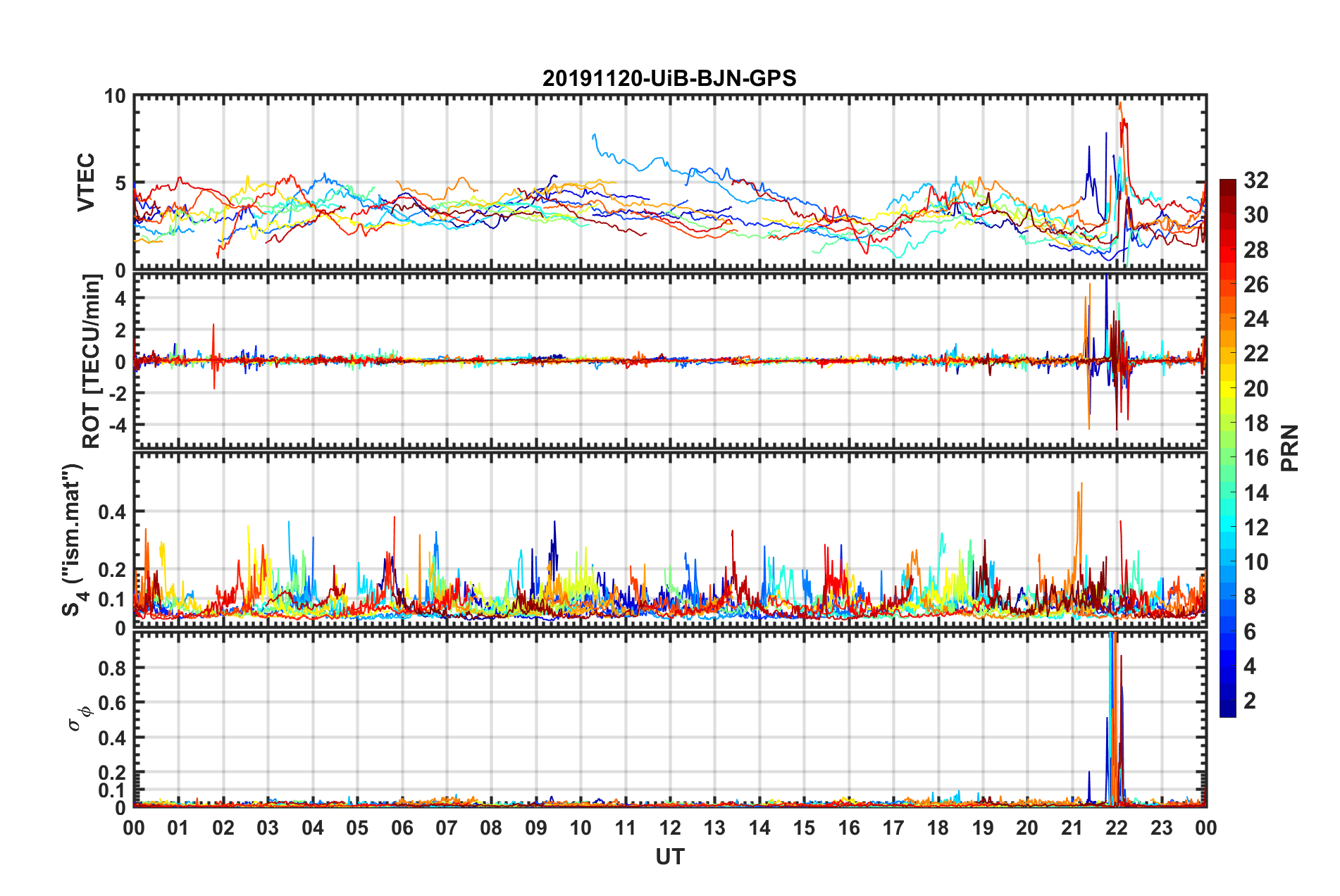Click colorbar tick label 16
The image size is (1340, 896).
(1255, 458)
